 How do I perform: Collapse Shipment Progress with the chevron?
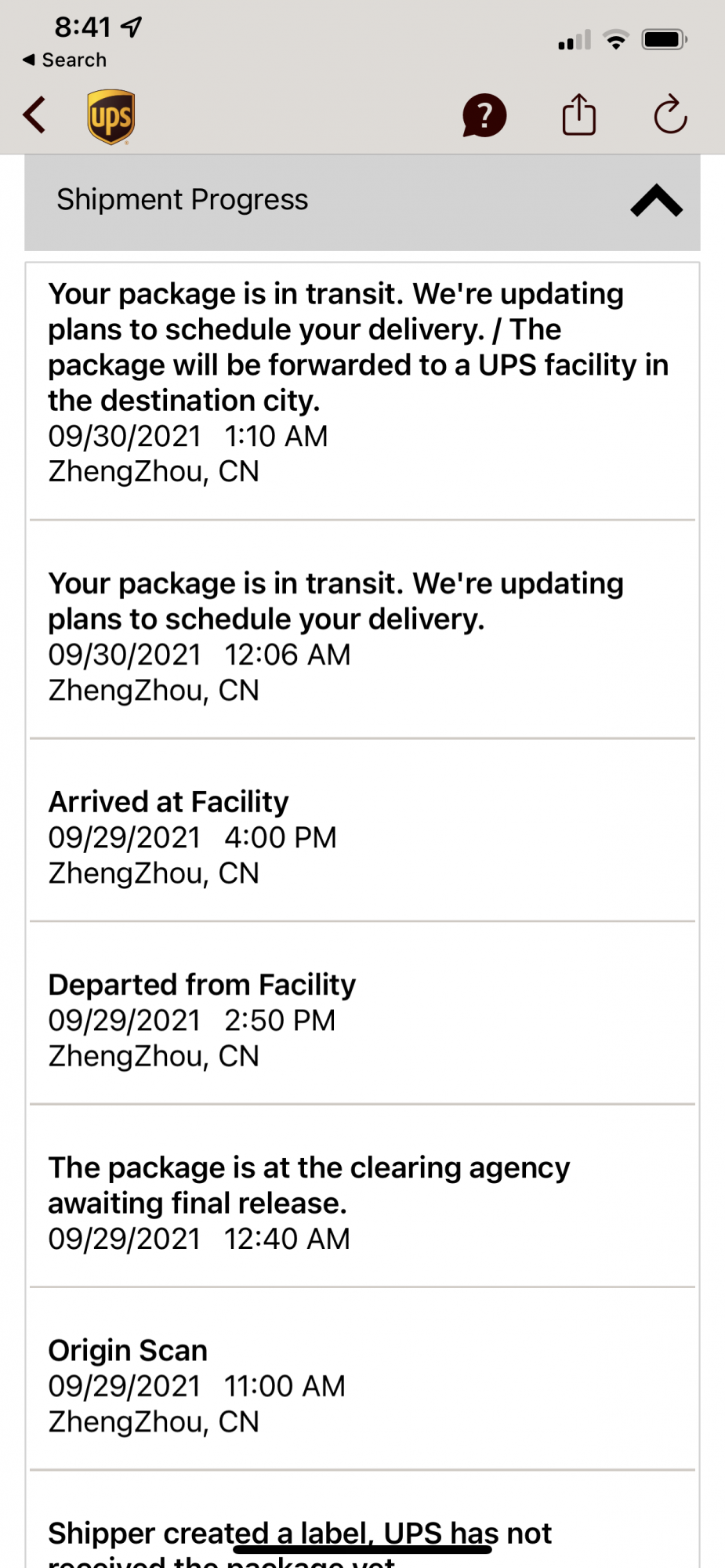657,201
